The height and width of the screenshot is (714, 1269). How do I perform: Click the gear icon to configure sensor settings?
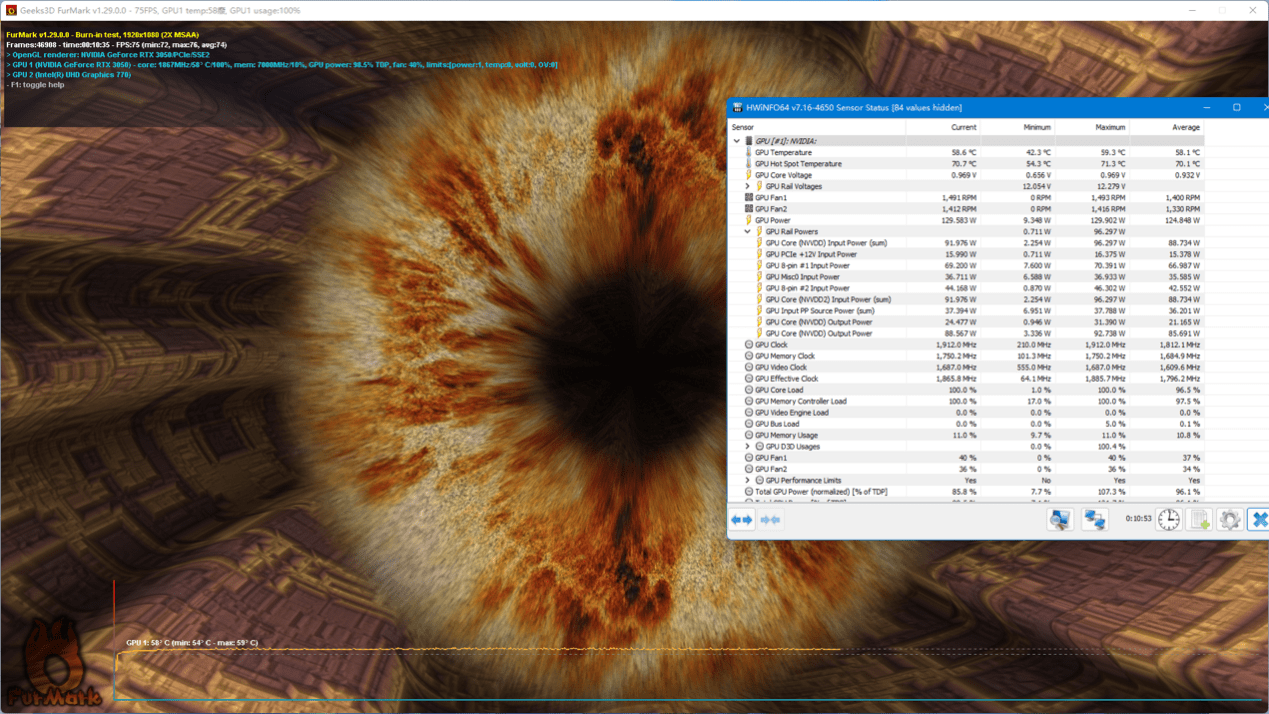[x=1230, y=519]
